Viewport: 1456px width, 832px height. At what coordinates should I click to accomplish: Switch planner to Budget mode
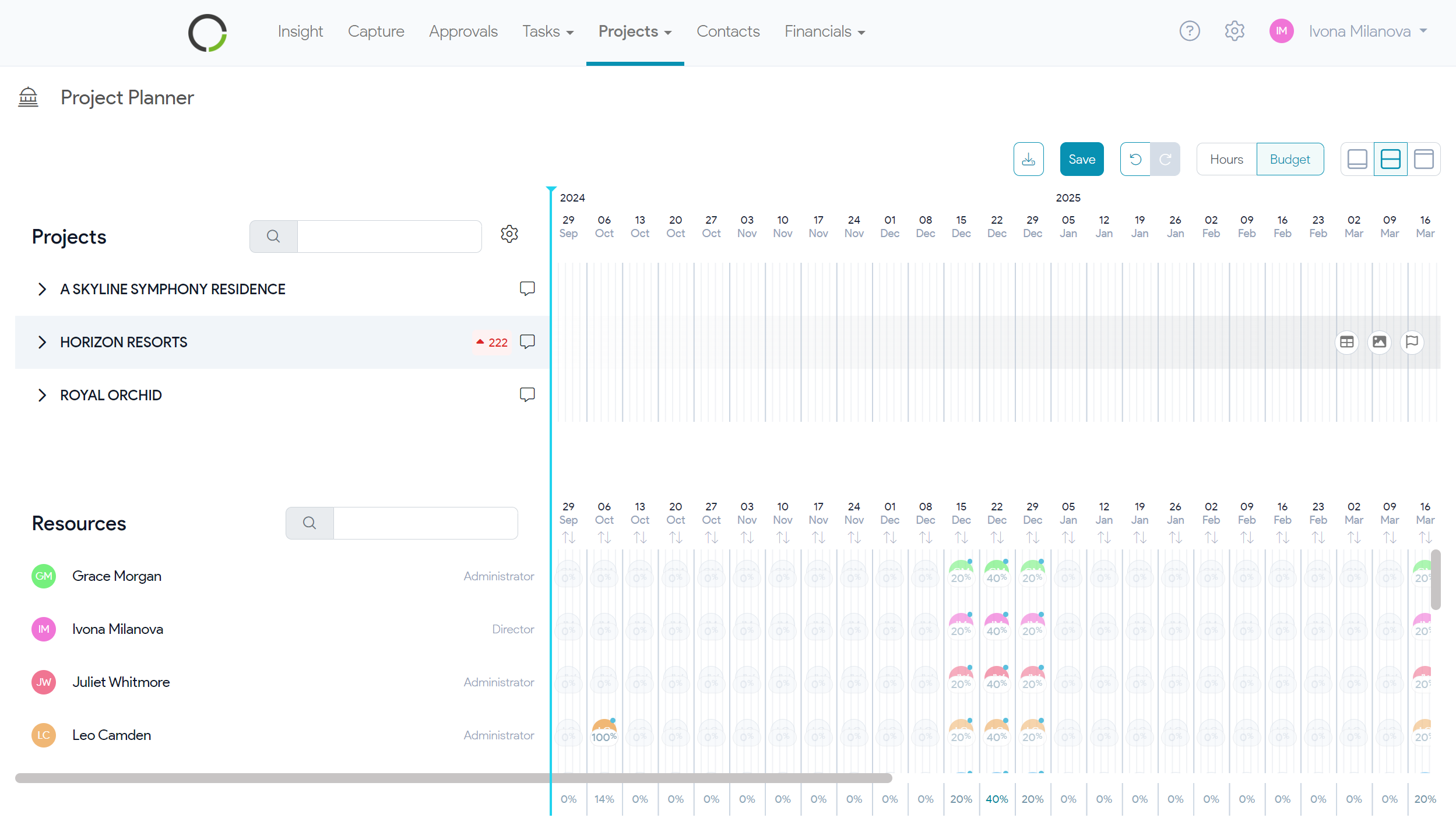(x=1289, y=159)
